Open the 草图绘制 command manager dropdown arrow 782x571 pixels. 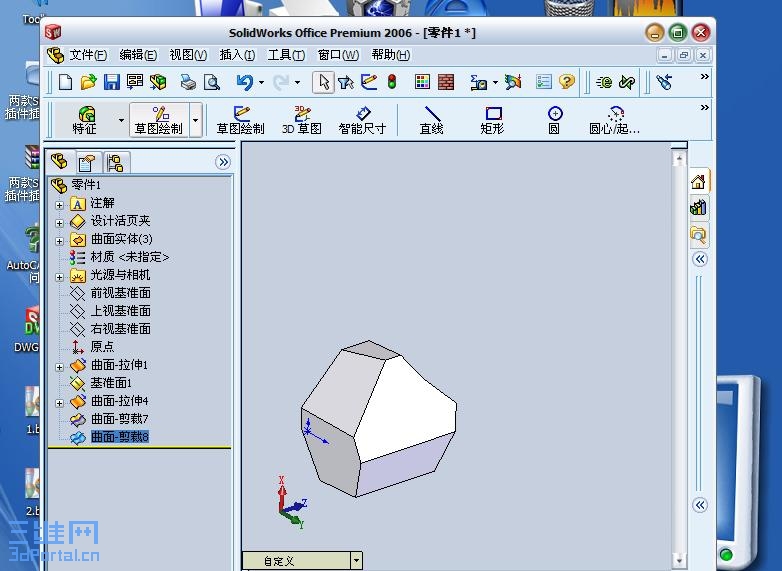pos(196,120)
